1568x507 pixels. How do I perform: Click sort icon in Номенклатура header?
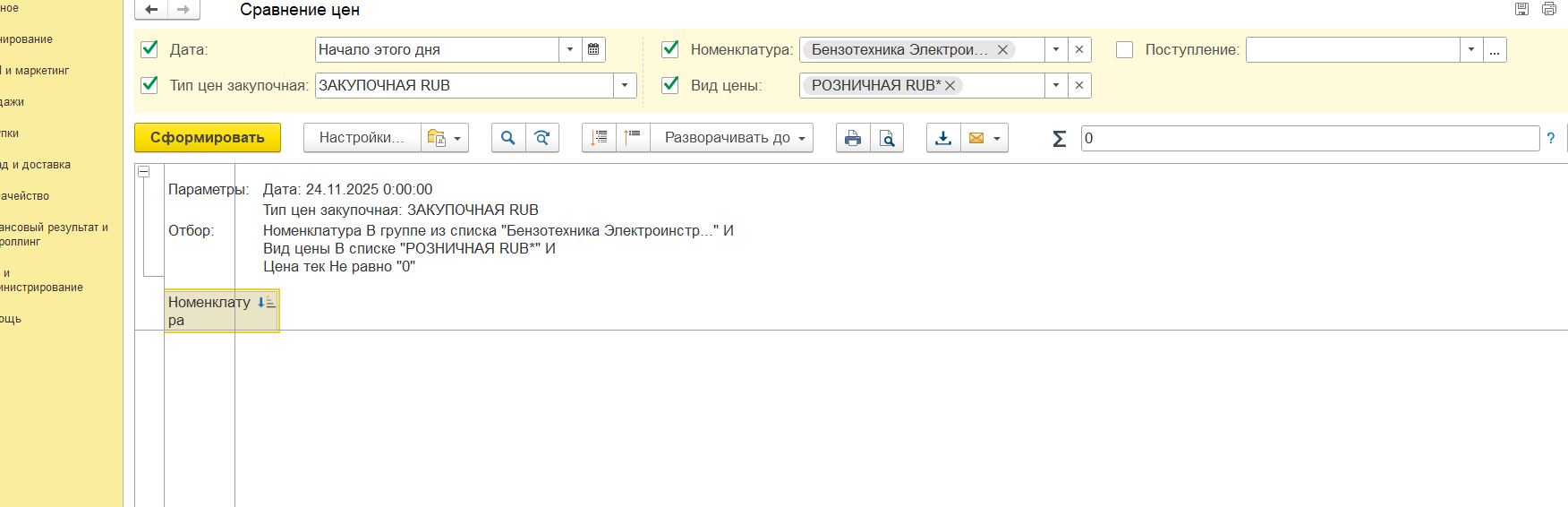tap(267, 303)
